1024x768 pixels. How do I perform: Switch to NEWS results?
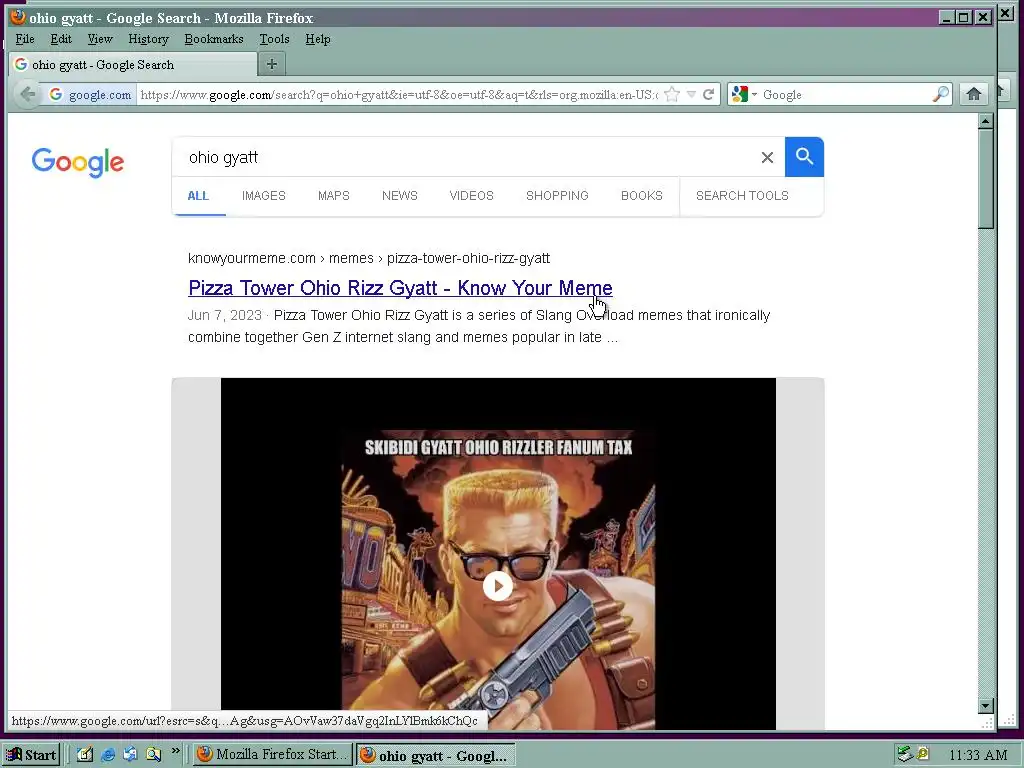[x=400, y=196]
